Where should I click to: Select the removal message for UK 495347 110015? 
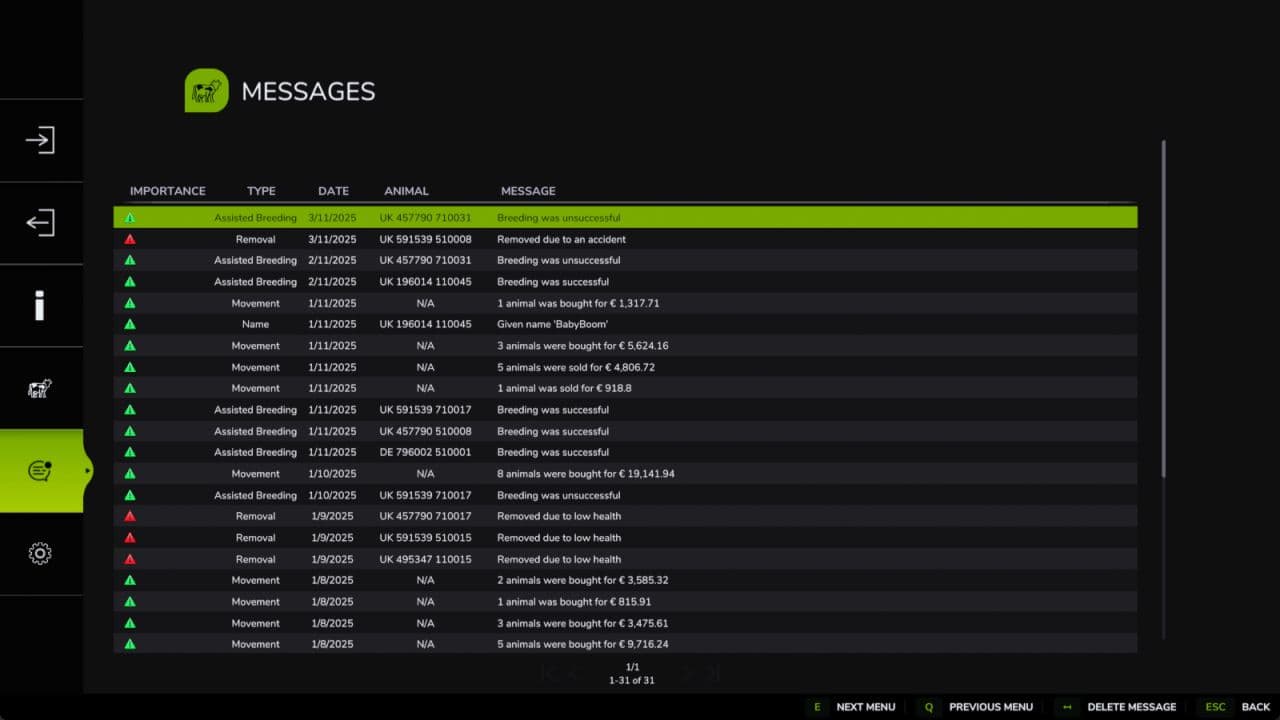(558, 560)
